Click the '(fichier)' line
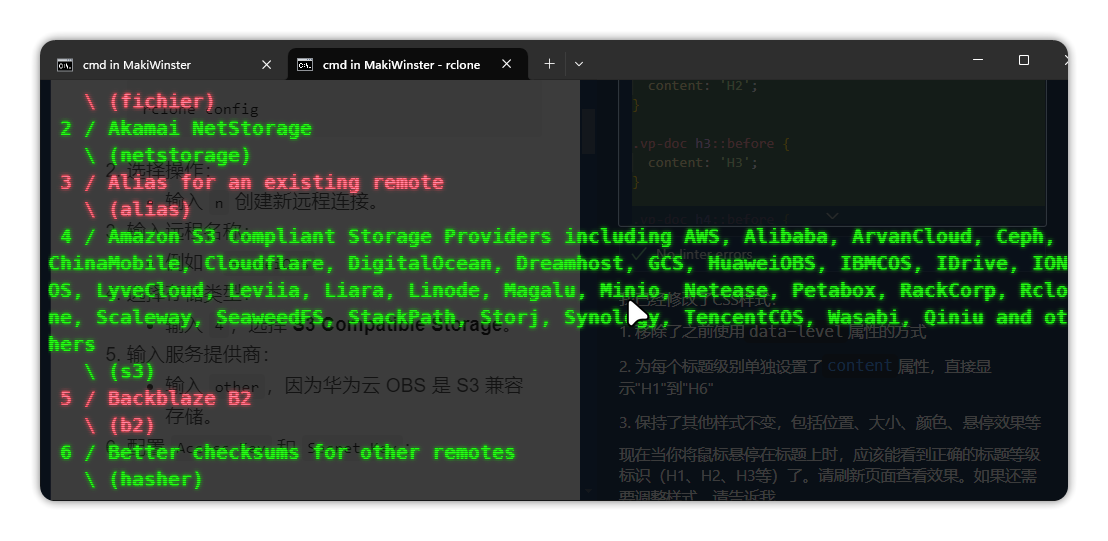 (x=149, y=101)
